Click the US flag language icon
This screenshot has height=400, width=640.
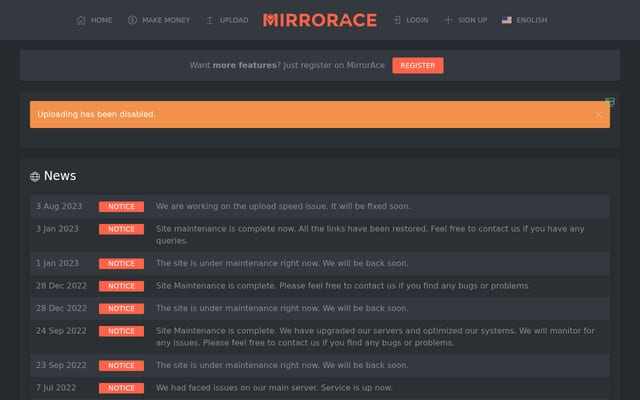point(507,20)
